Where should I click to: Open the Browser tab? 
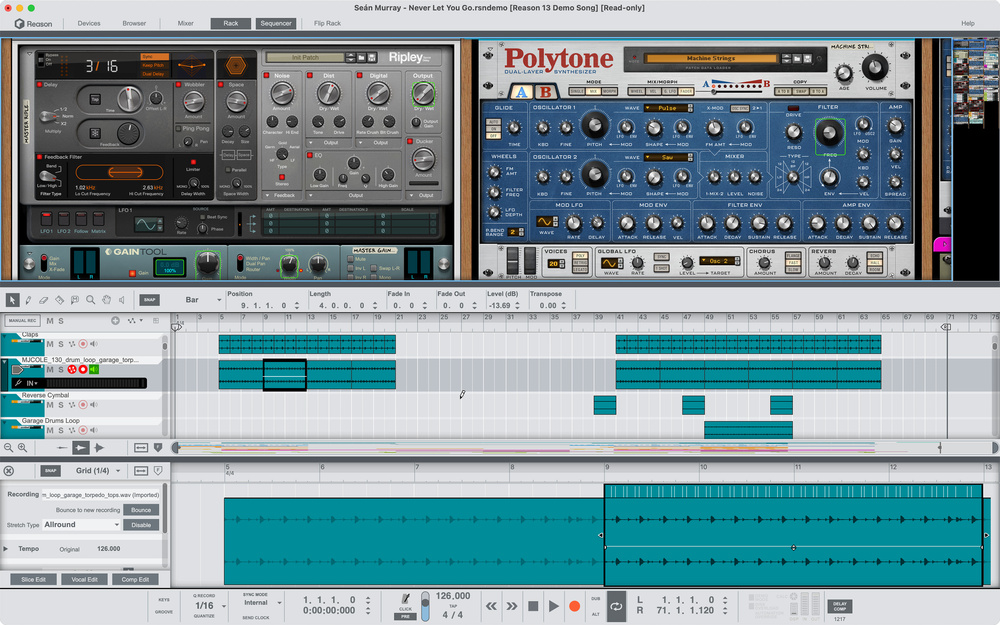134,23
